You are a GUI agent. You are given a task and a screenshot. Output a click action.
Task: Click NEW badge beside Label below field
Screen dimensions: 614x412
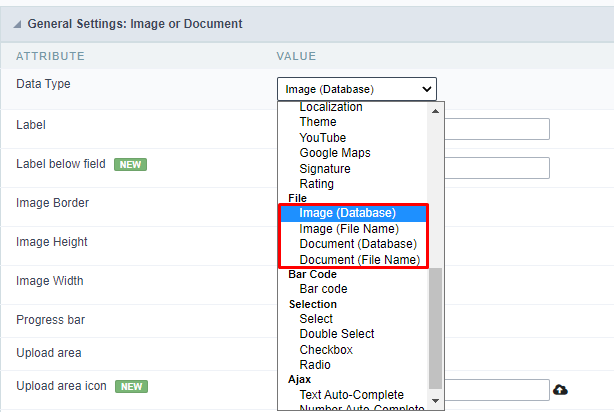point(130,164)
